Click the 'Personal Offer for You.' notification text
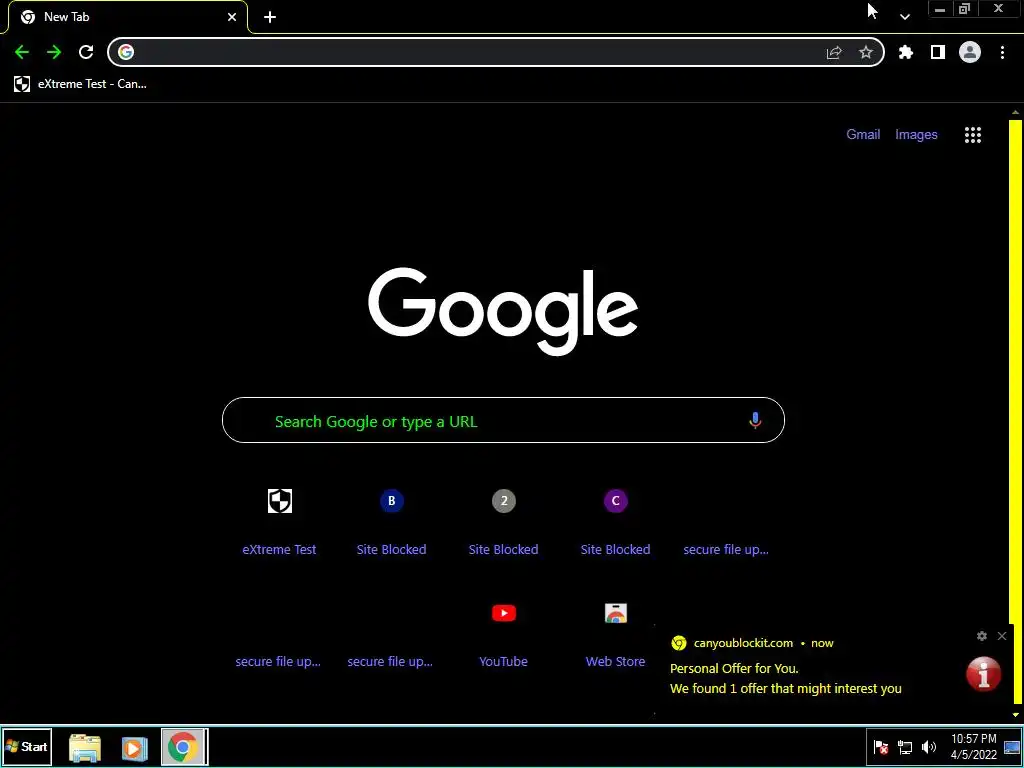Image resolution: width=1024 pixels, height=768 pixels. click(734, 669)
